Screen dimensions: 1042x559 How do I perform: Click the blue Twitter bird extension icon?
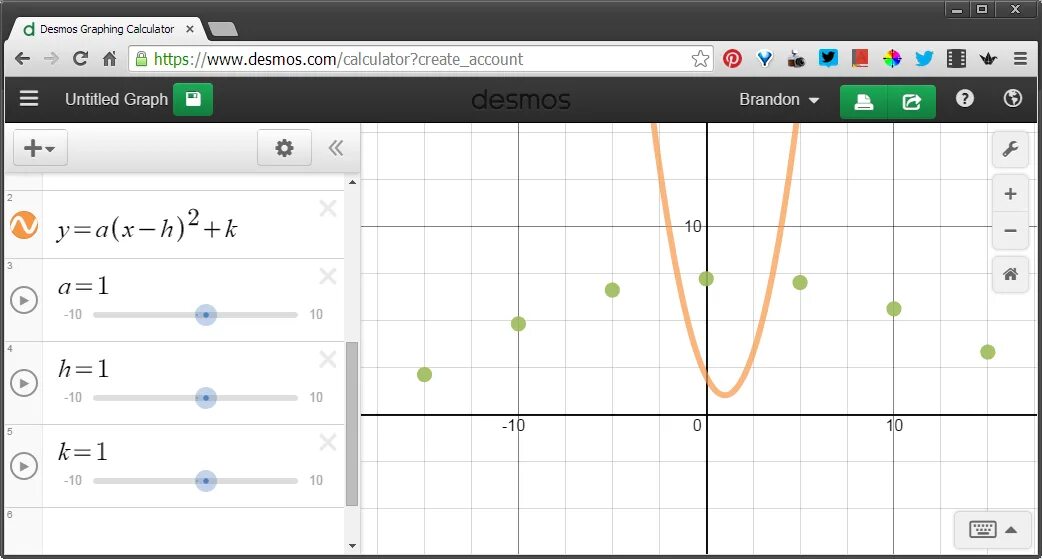924,58
